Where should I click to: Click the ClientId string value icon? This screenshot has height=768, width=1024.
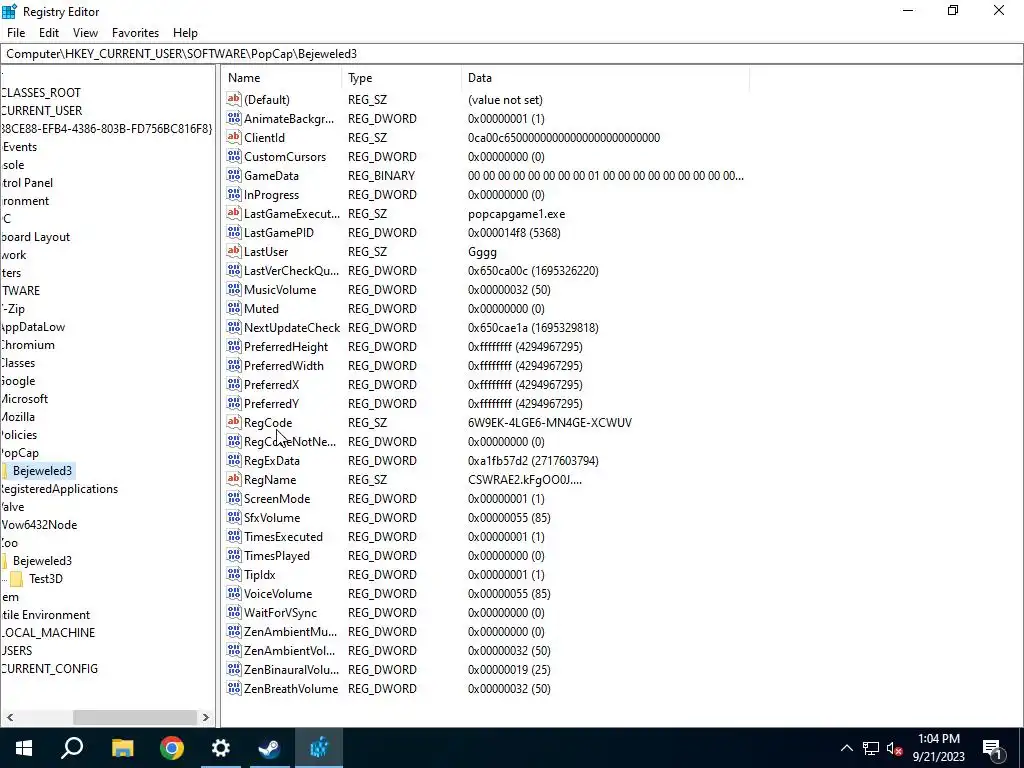click(234, 137)
